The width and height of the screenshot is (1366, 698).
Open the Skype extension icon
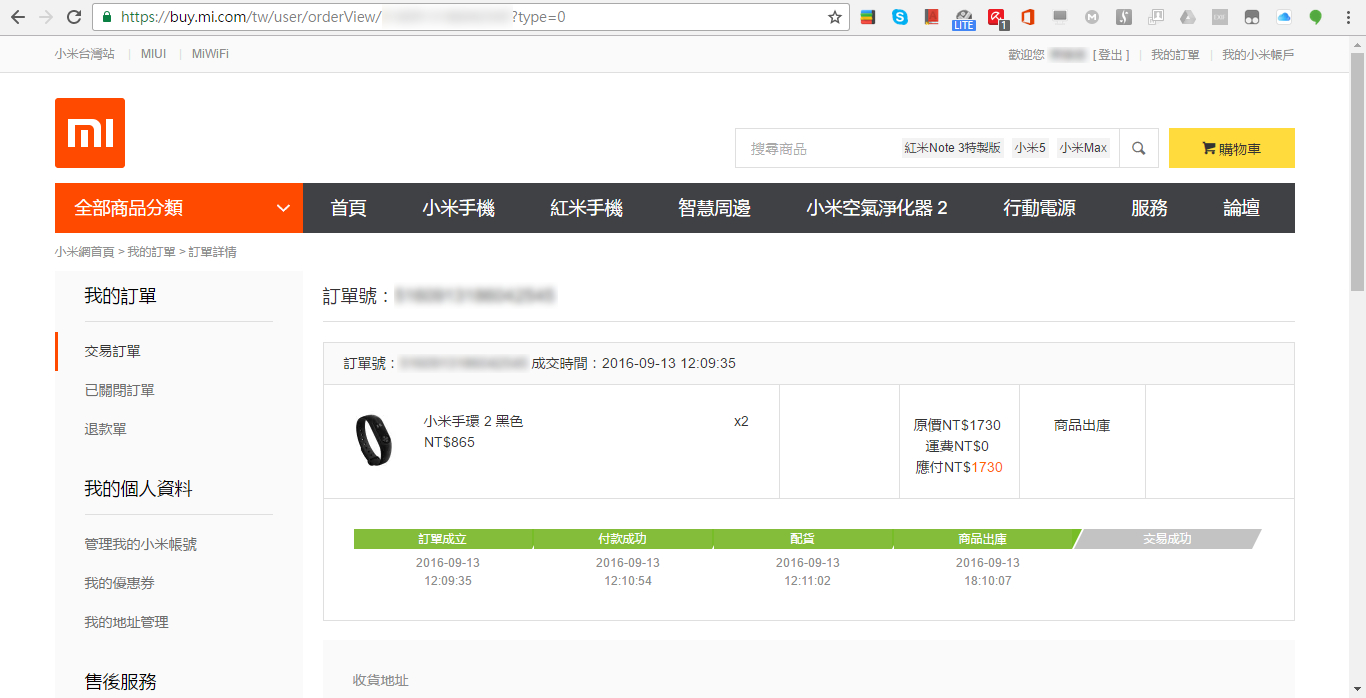900,17
